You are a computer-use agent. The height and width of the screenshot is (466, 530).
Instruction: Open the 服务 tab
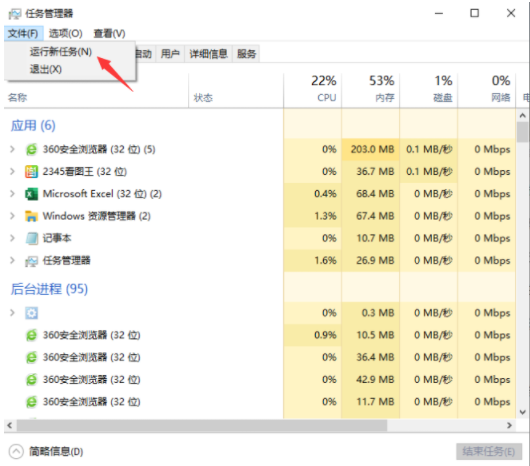pyautogui.click(x=246, y=54)
